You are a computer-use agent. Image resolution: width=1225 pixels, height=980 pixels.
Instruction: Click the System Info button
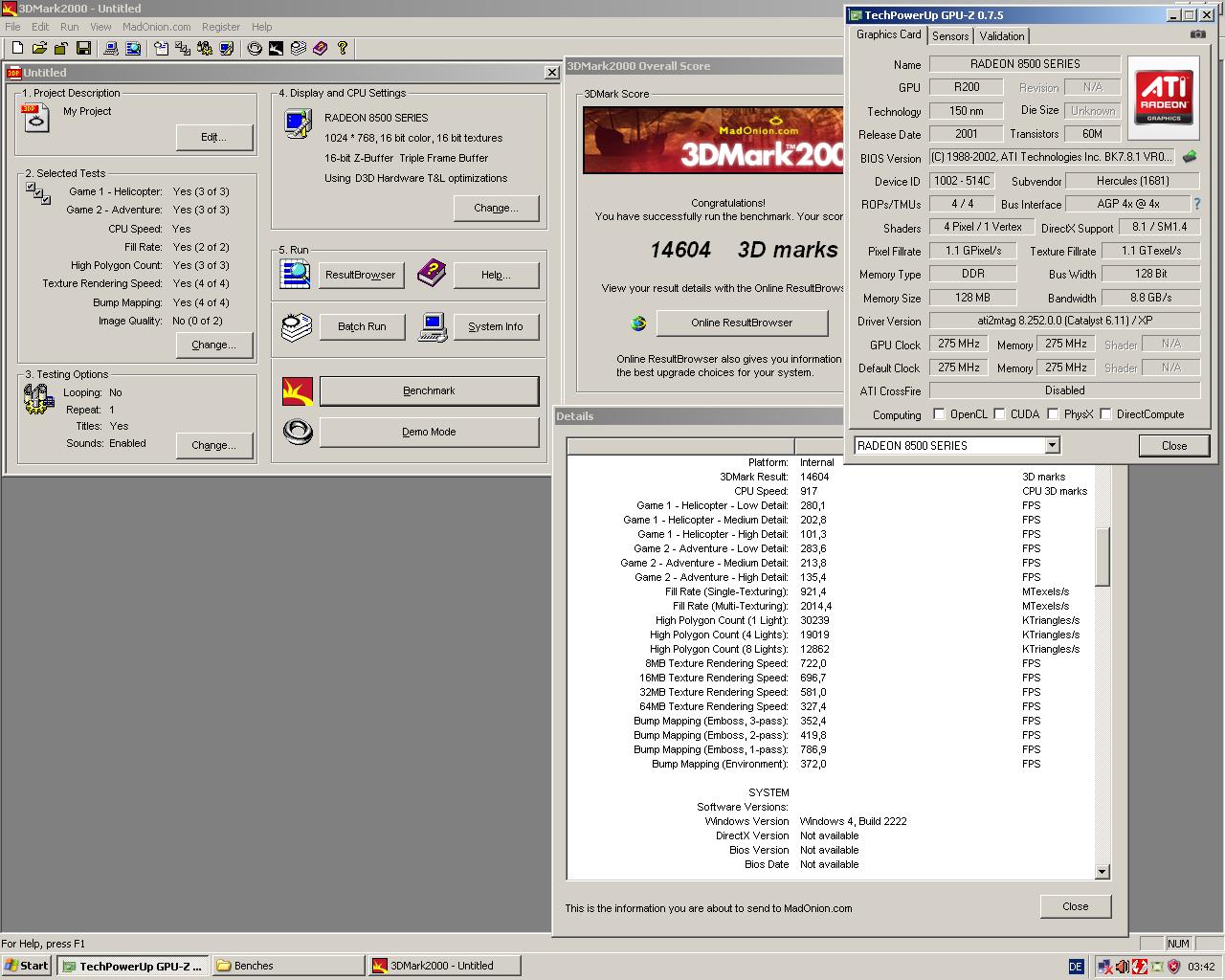495,326
